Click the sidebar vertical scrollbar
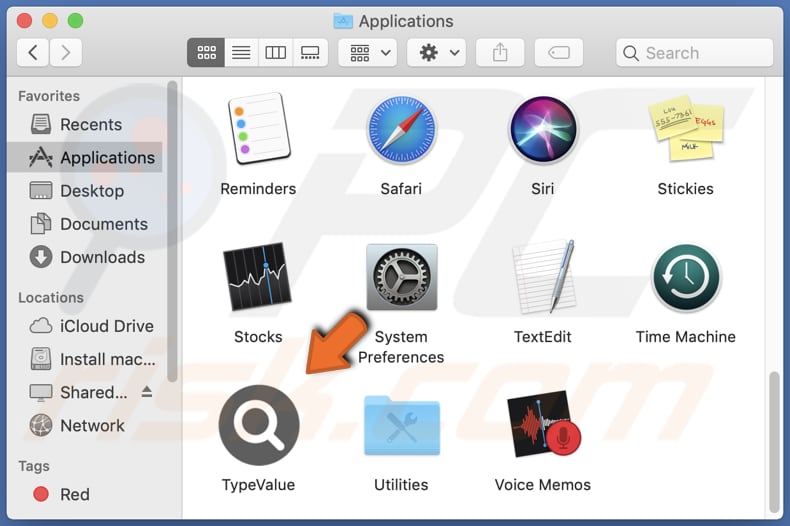 (x=172, y=231)
